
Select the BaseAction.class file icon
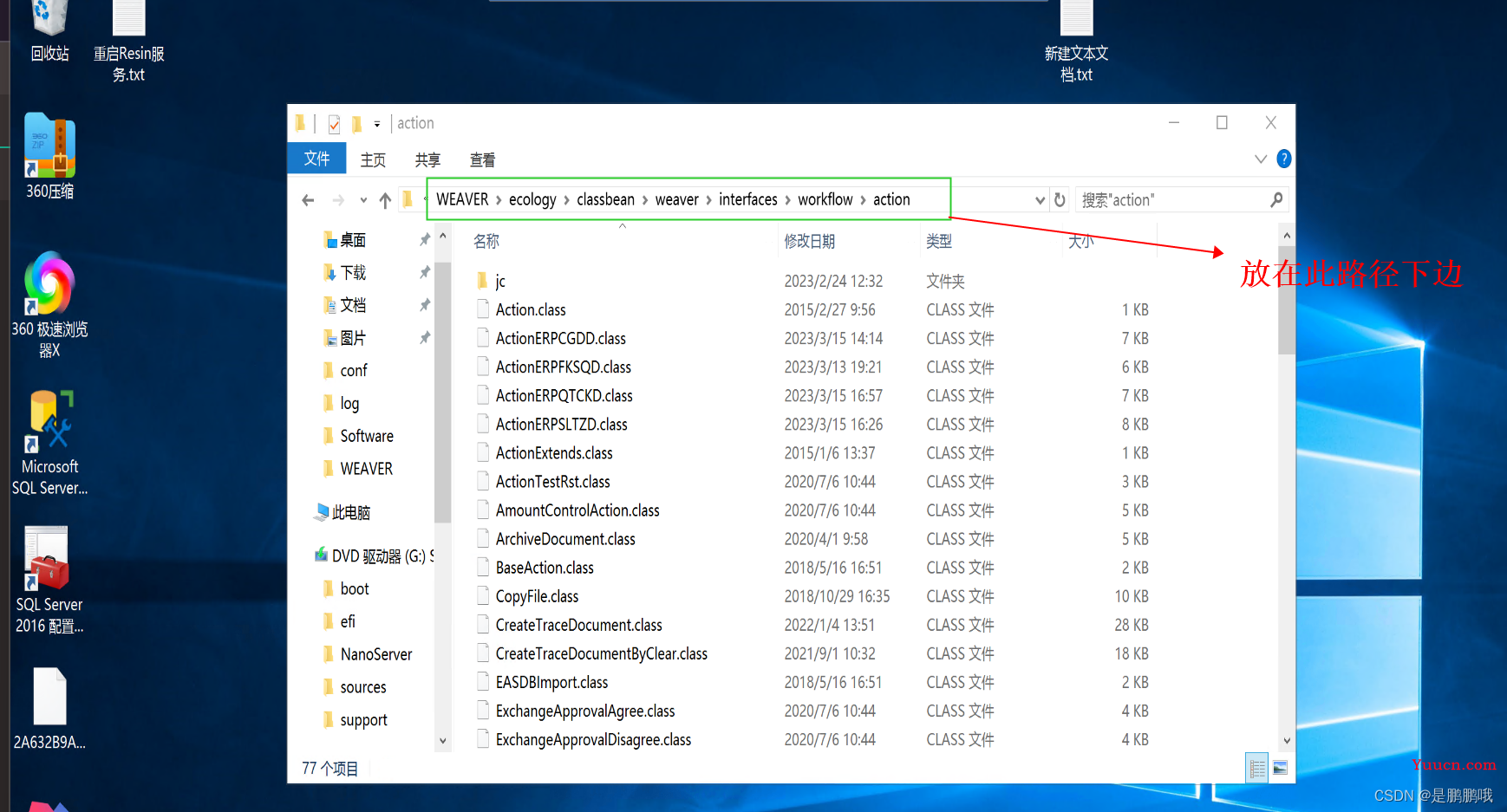point(483,568)
